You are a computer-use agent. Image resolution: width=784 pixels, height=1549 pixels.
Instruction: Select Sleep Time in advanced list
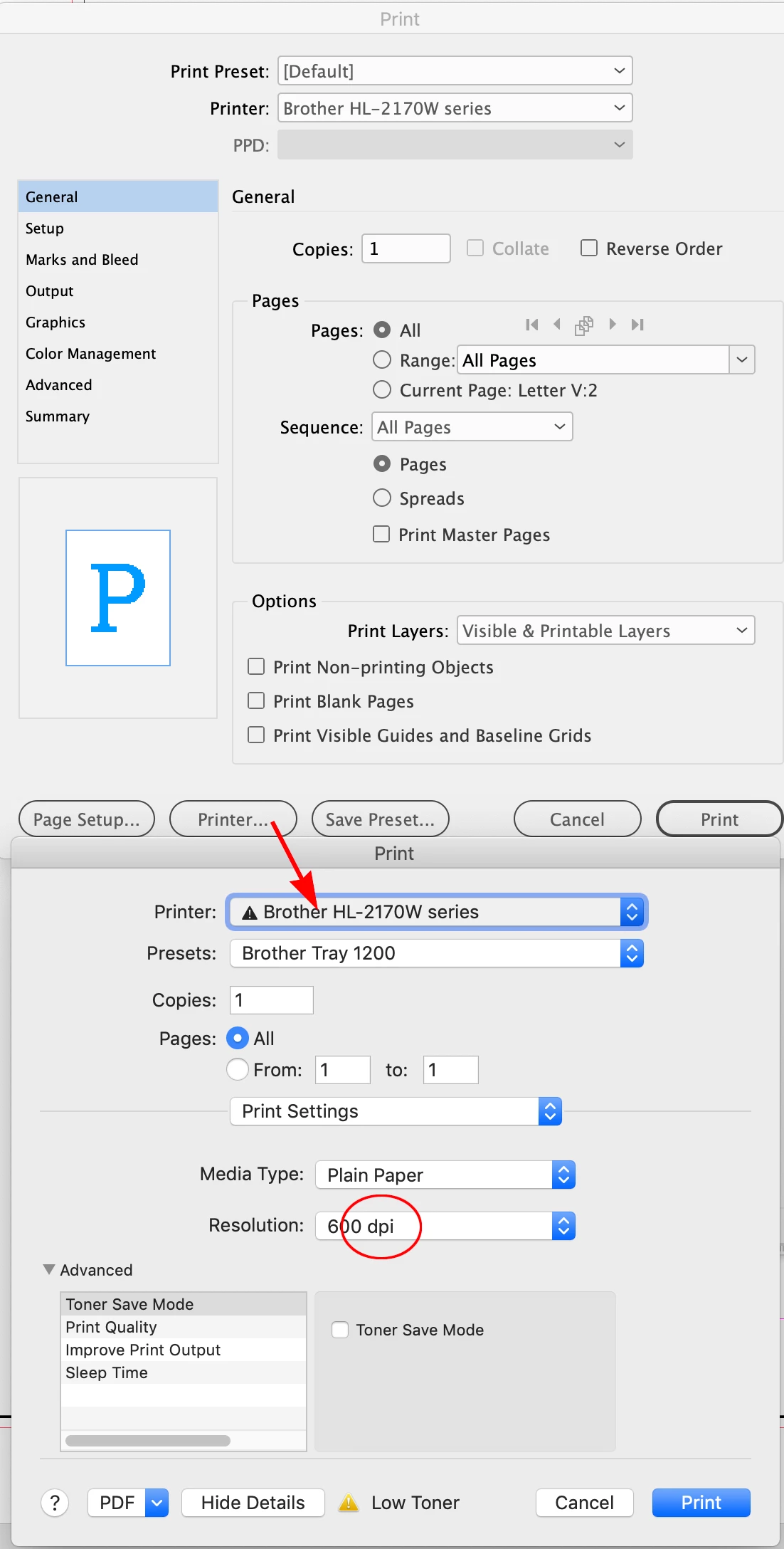(184, 1372)
